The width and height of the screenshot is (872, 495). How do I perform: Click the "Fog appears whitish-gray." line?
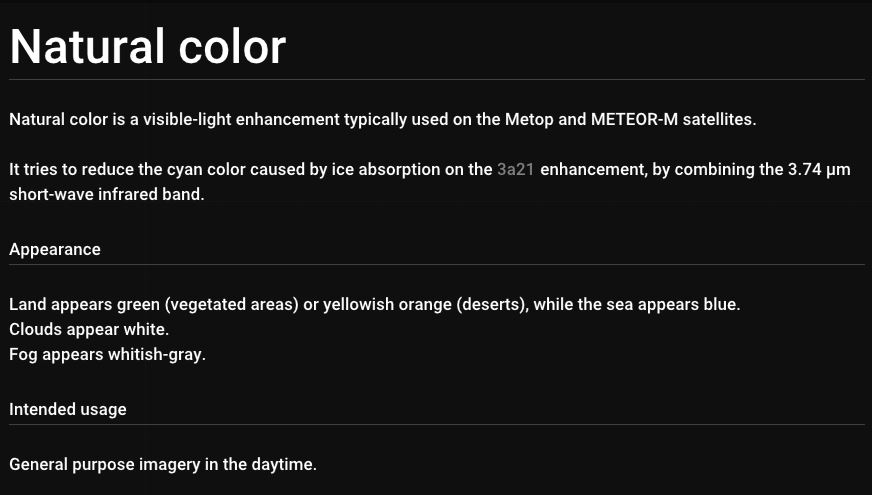(107, 354)
